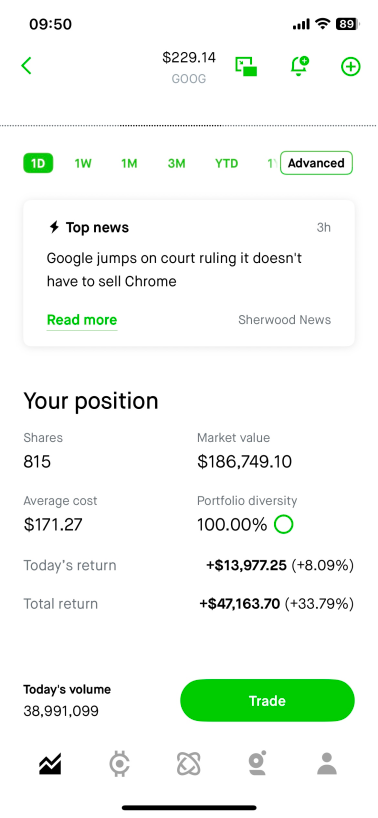Tap the portfolio diversity circle indicator
This screenshot has height=818, width=378.
(284, 524)
